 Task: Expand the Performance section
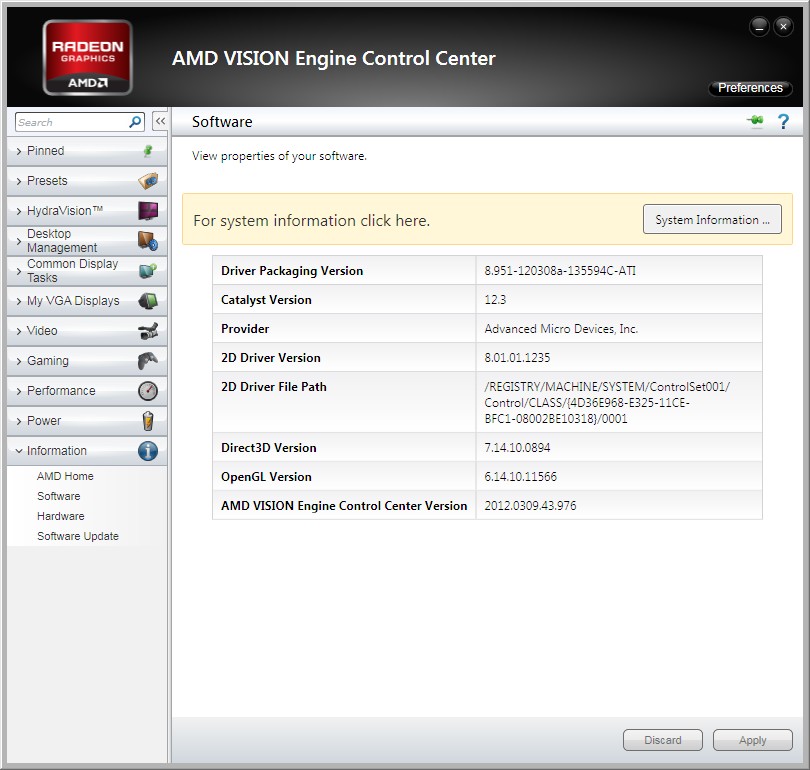point(87,390)
